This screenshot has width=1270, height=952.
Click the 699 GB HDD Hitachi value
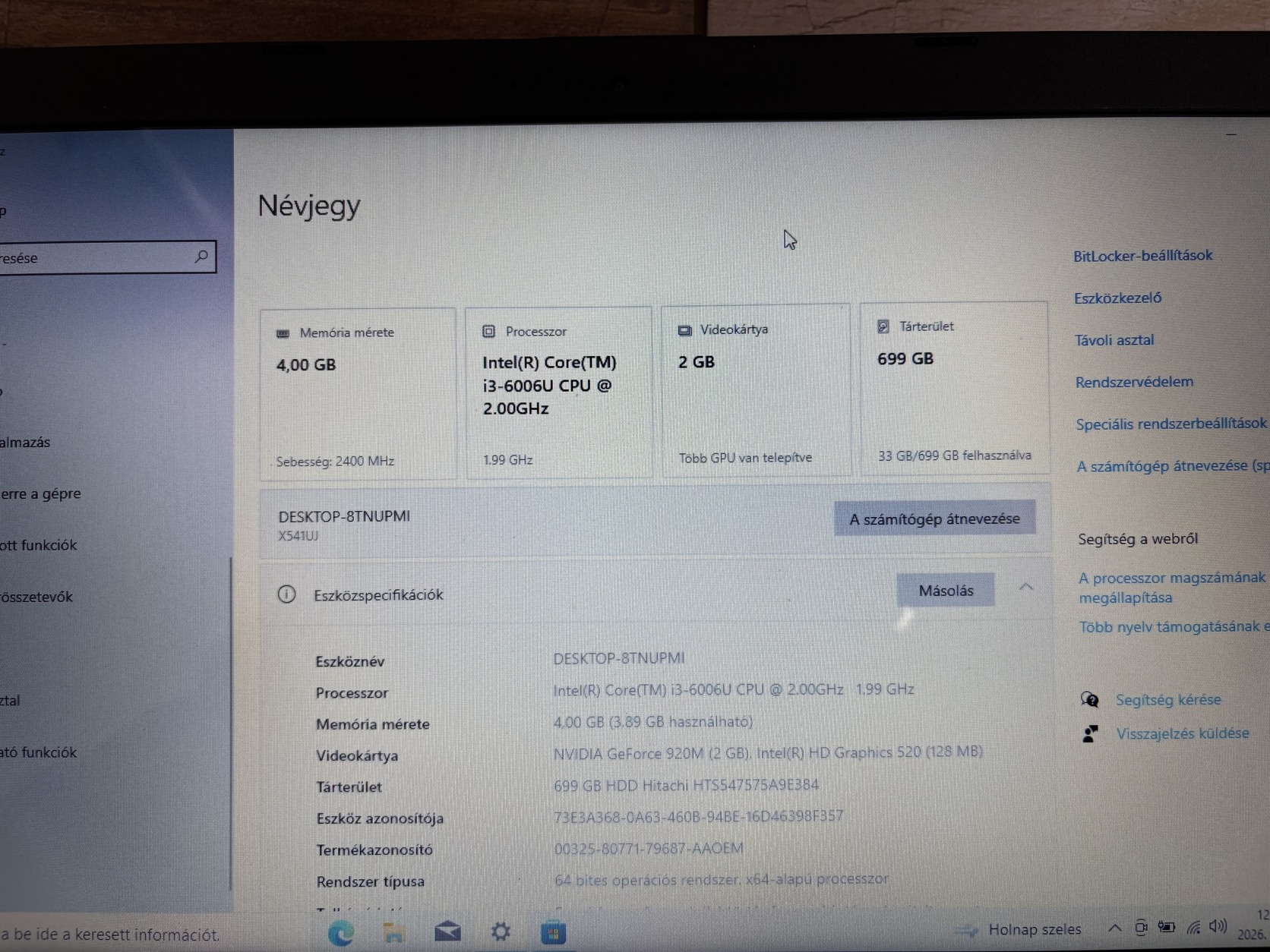pyautogui.click(x=686, y=785)
